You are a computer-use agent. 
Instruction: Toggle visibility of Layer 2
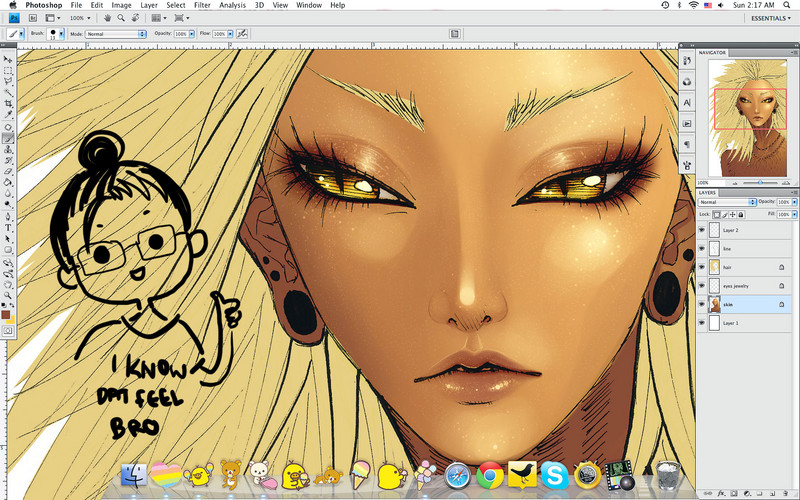coord(701,229)
